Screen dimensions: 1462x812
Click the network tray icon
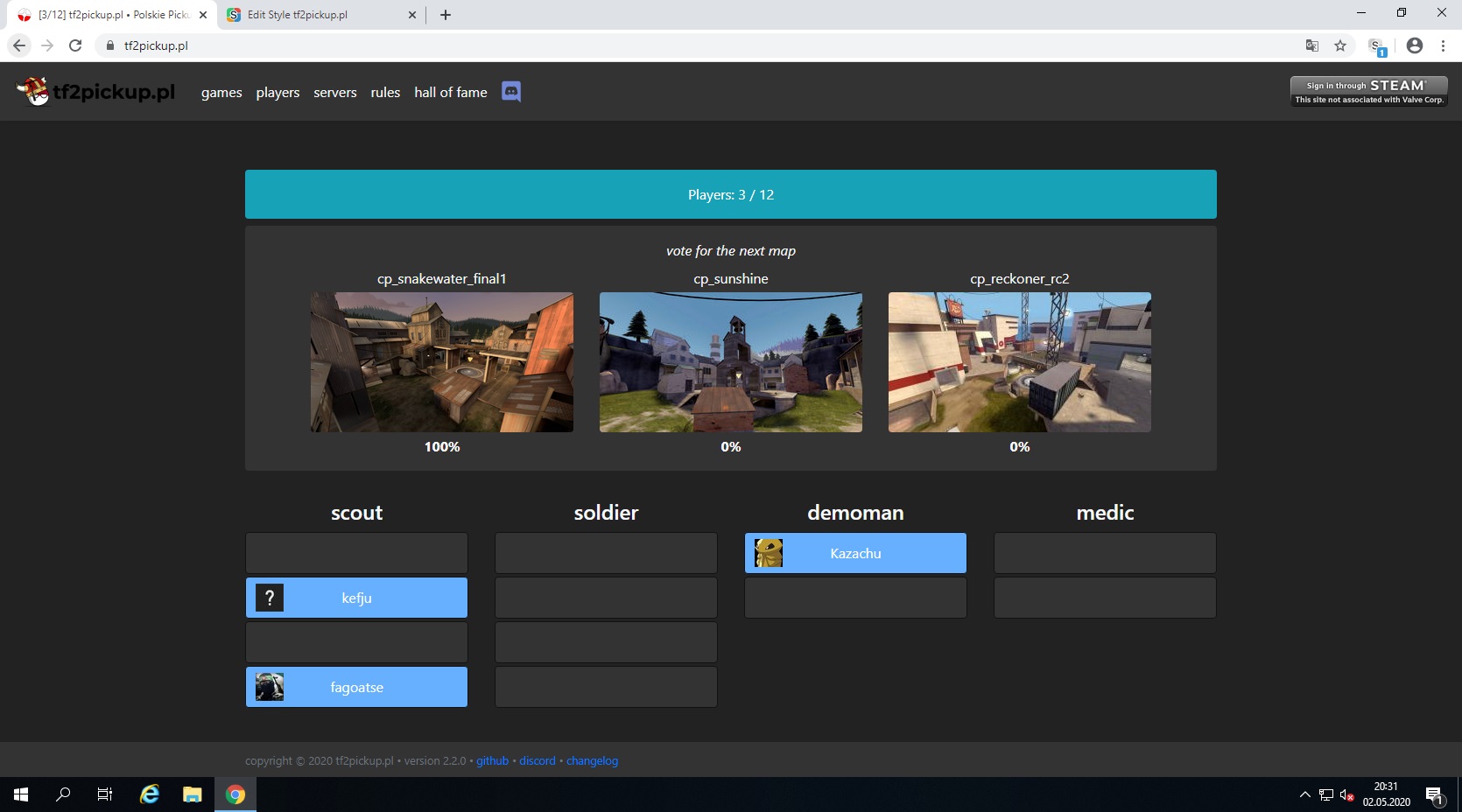pyautogui.click(x=1326, y=794)
